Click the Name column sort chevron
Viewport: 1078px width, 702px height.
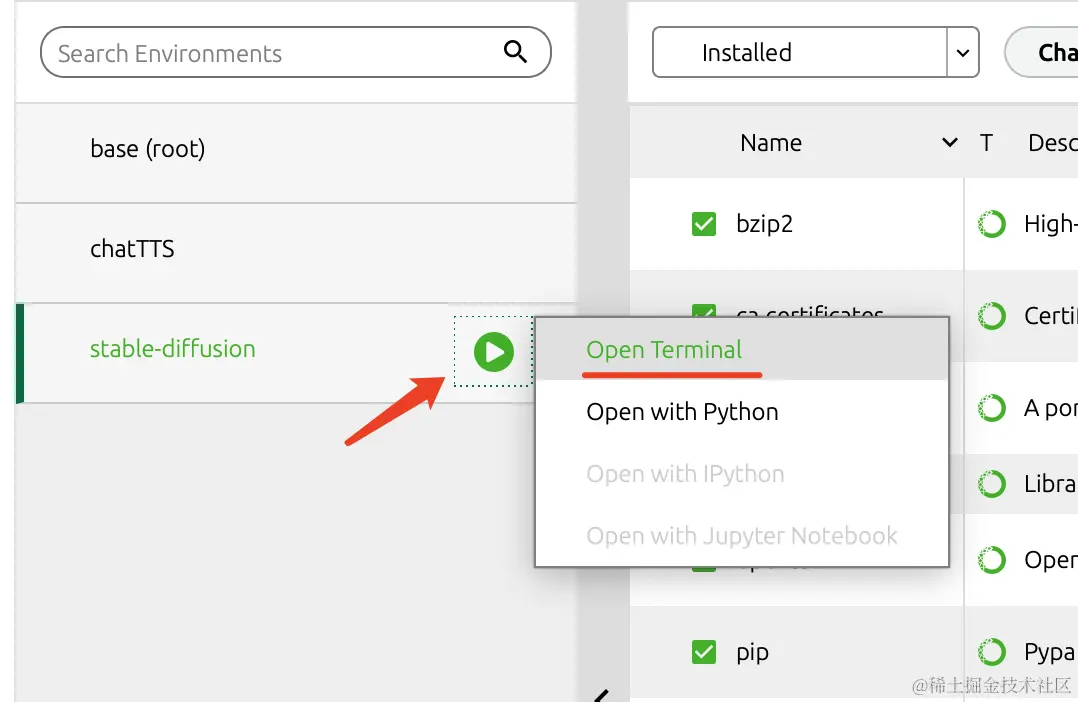tap(950, 143)
